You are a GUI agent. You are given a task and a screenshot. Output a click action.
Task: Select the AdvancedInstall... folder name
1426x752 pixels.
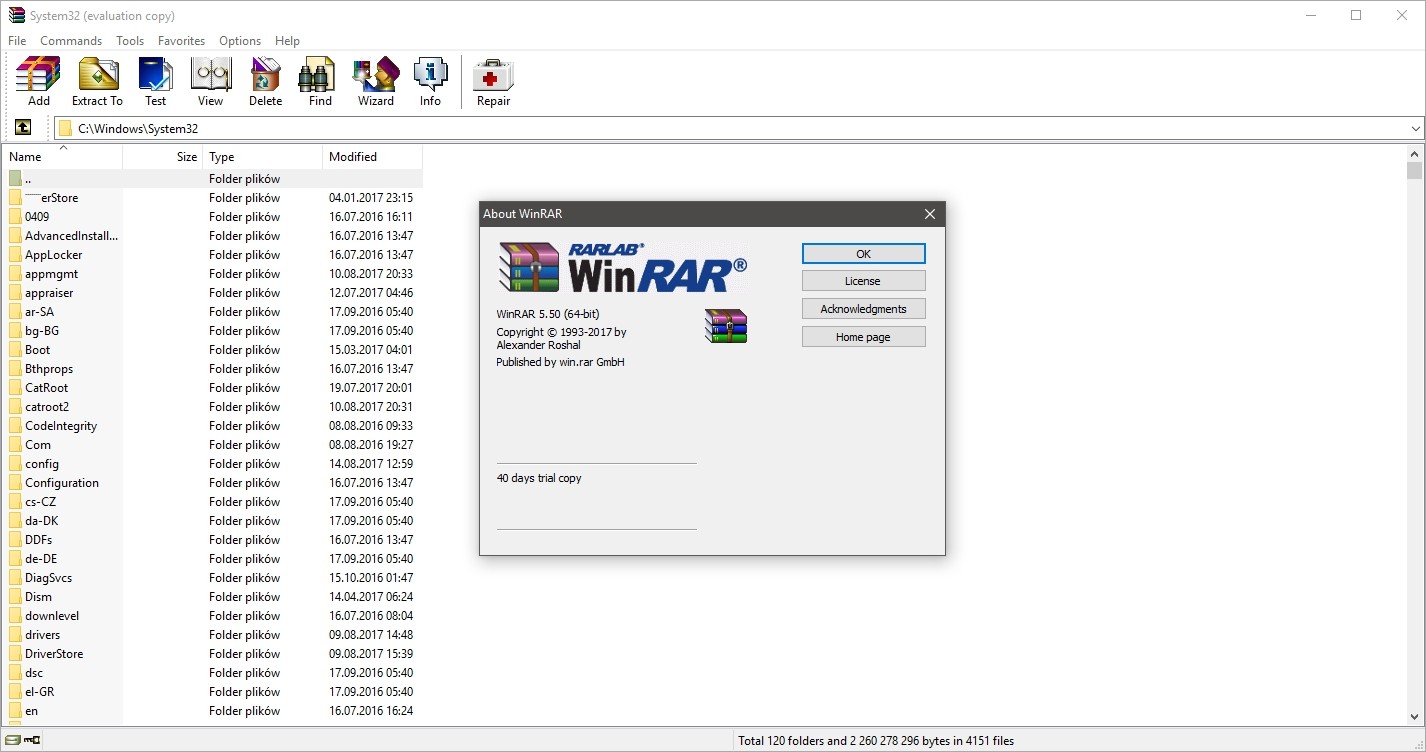click(72, 236)
